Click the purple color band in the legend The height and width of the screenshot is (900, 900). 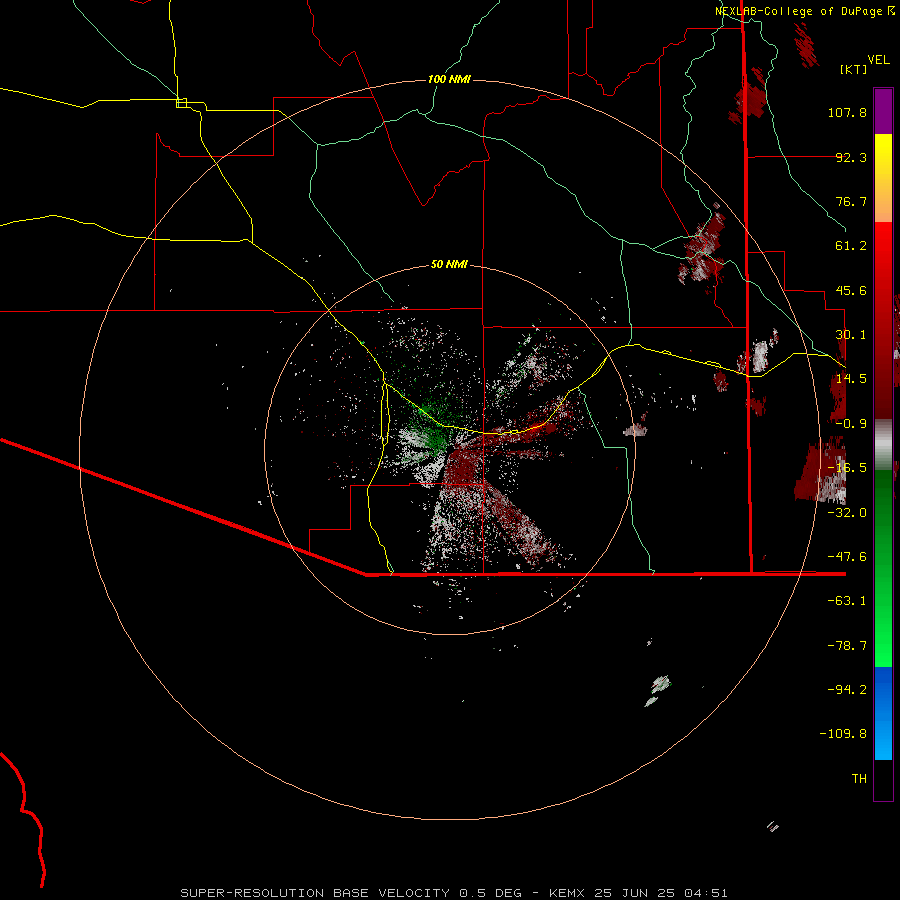[x=883, y=111]
